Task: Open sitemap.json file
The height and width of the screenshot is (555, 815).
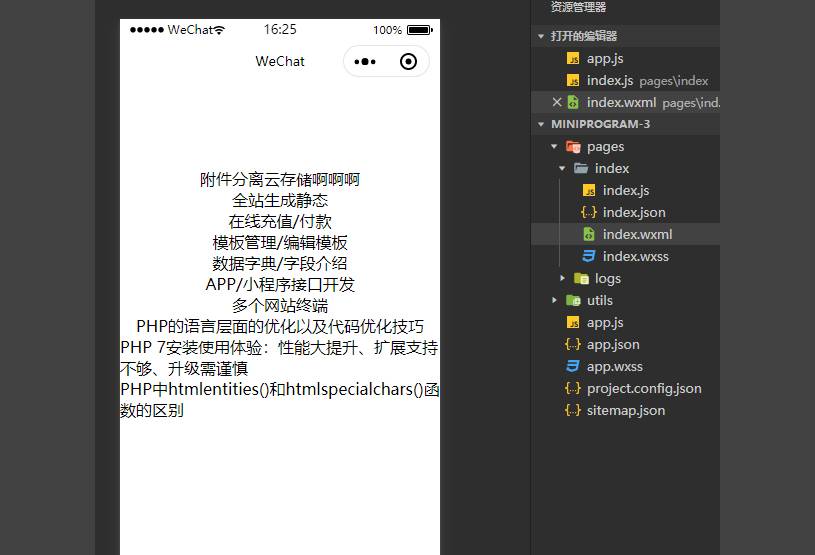Action: click(625, 410)
